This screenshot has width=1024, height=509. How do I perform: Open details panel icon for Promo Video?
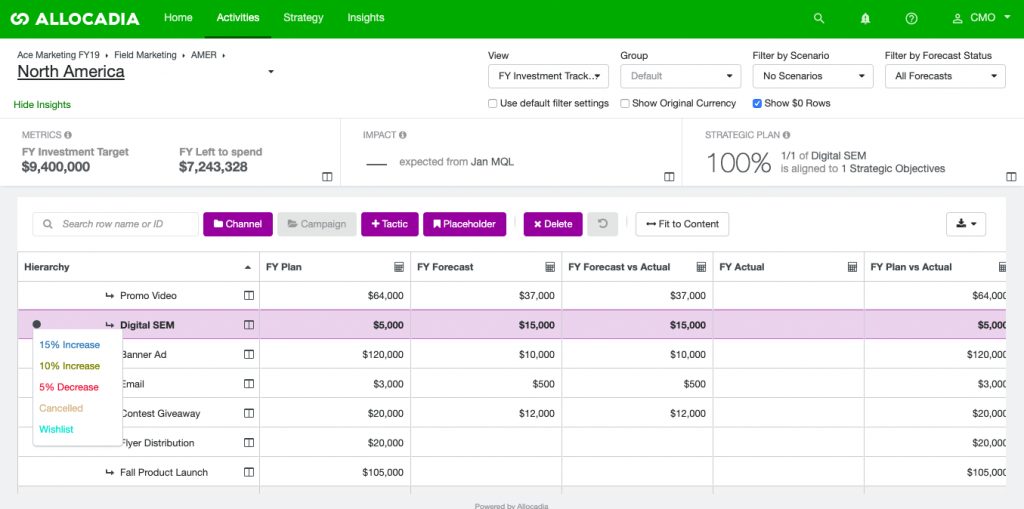point(248,295)
